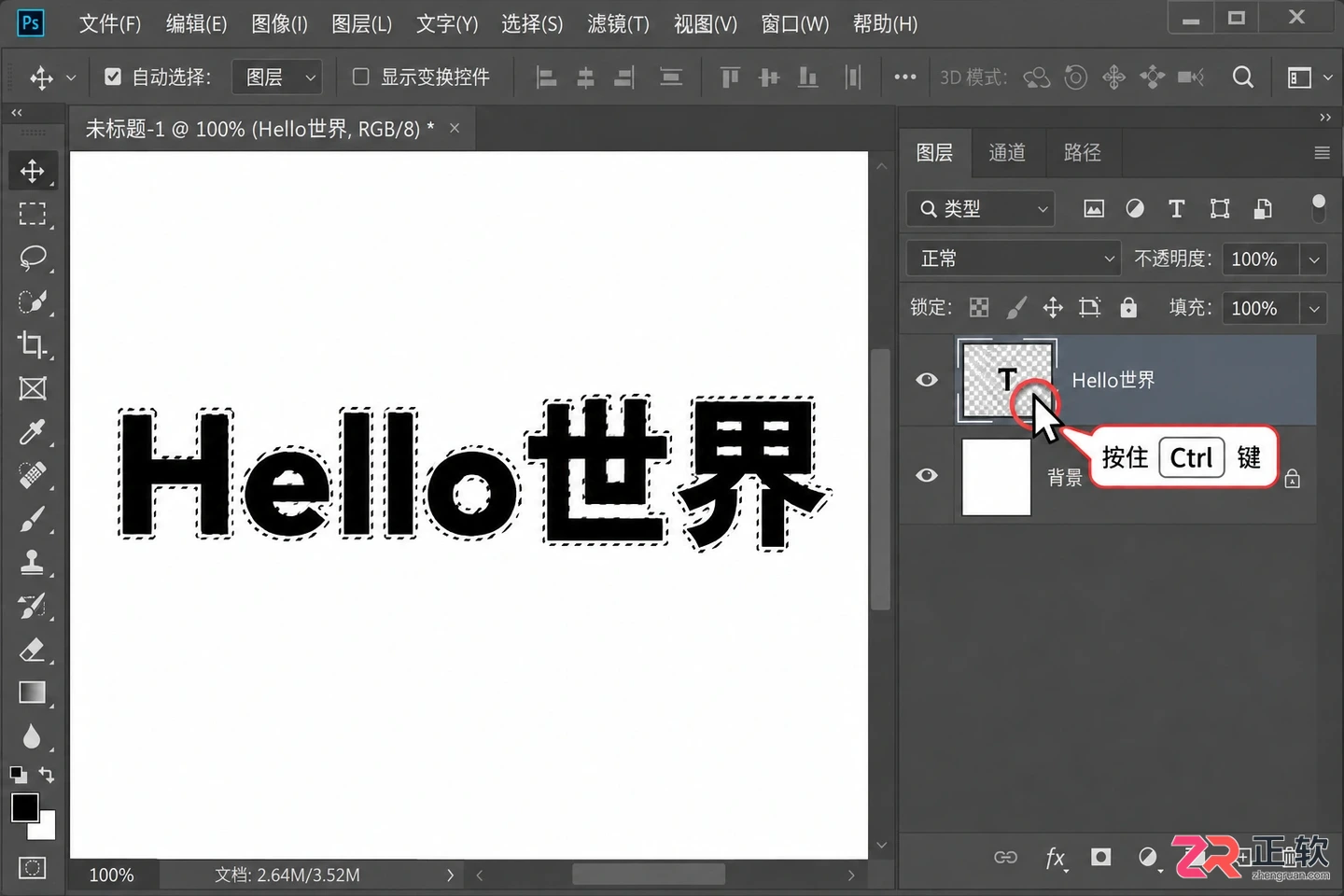Expand the 不透明度 opacity dropdown arrow
This screenshot has height=896, width=1344.
1314,259
